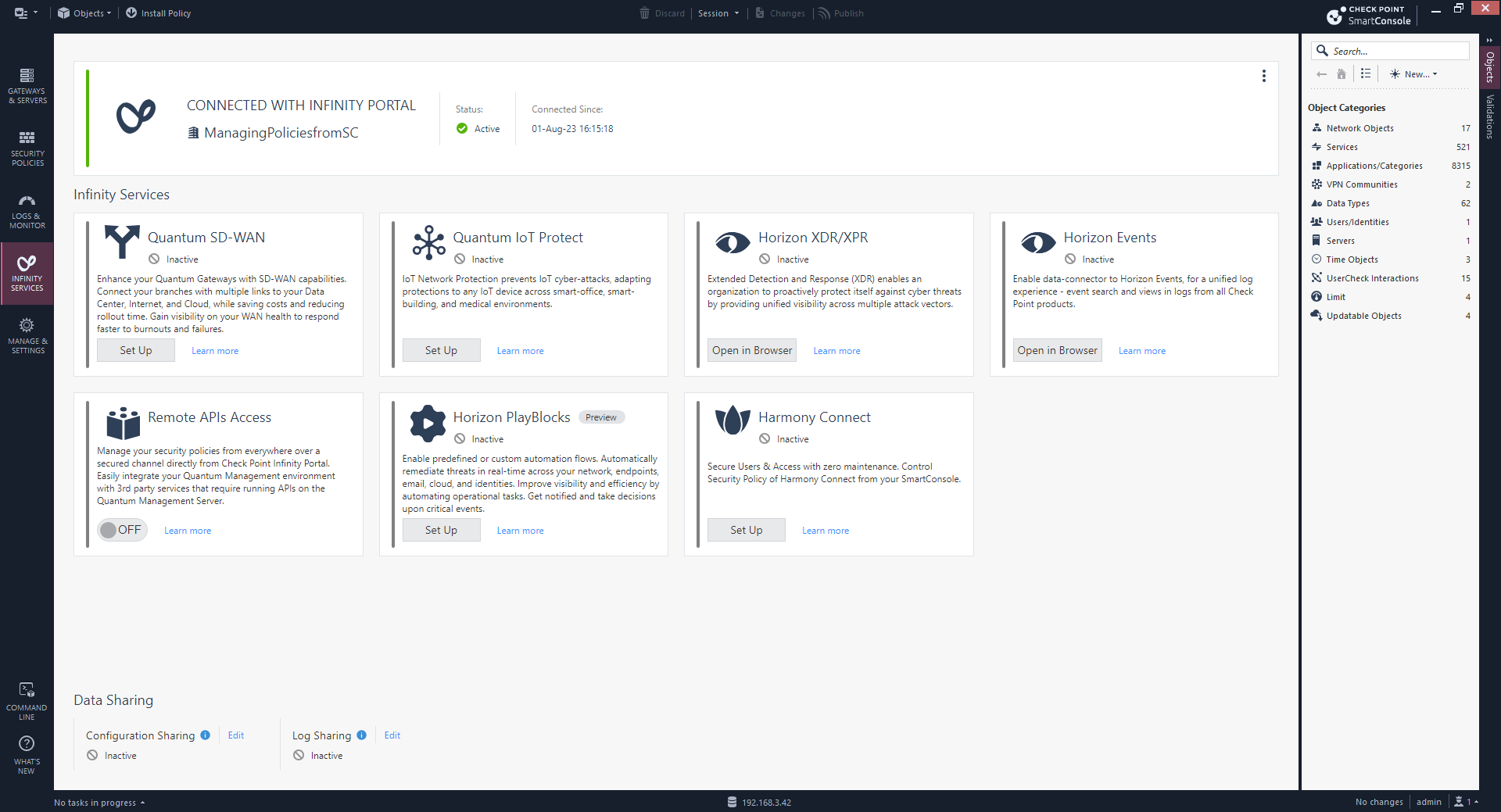Click the Remote APIs Access icon

(x=123, y=423)
